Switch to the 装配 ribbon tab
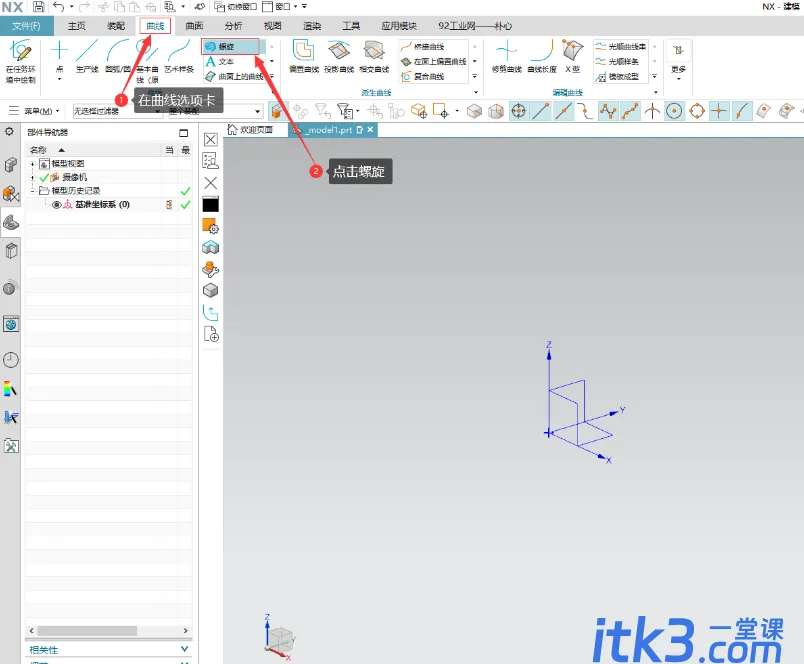804x664 pixels. (x=116, y=26)
